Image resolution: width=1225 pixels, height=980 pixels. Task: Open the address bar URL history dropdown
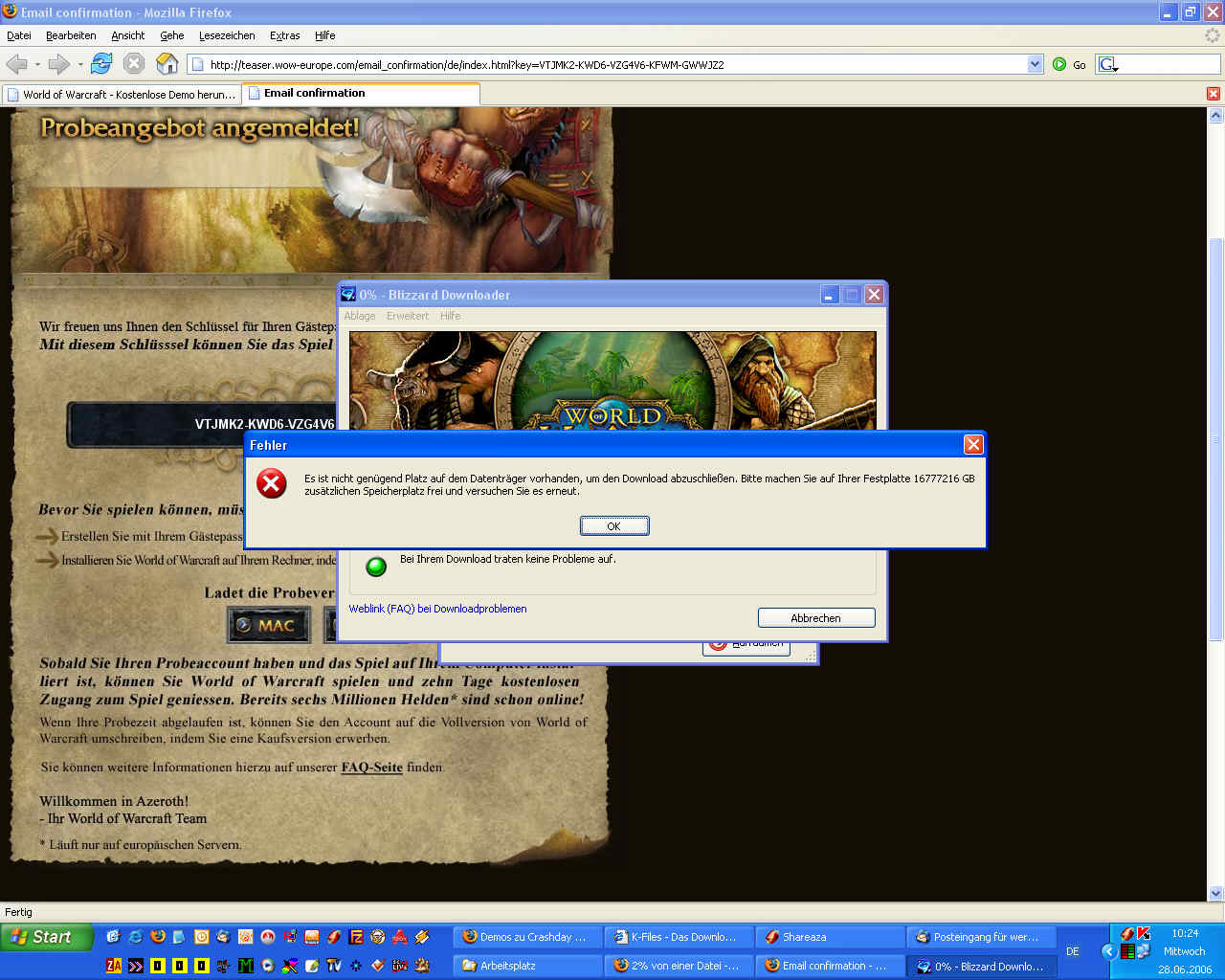coord(1035,64)
